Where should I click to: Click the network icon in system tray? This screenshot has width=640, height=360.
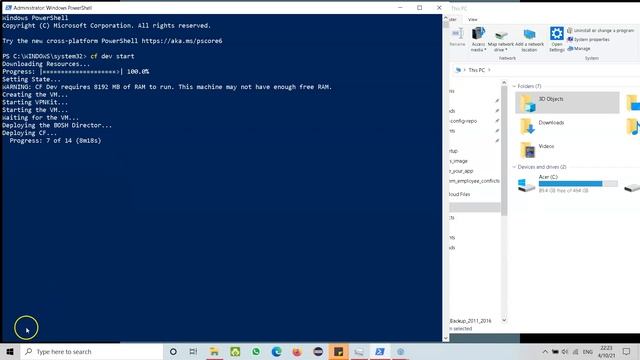coord(576,351)
